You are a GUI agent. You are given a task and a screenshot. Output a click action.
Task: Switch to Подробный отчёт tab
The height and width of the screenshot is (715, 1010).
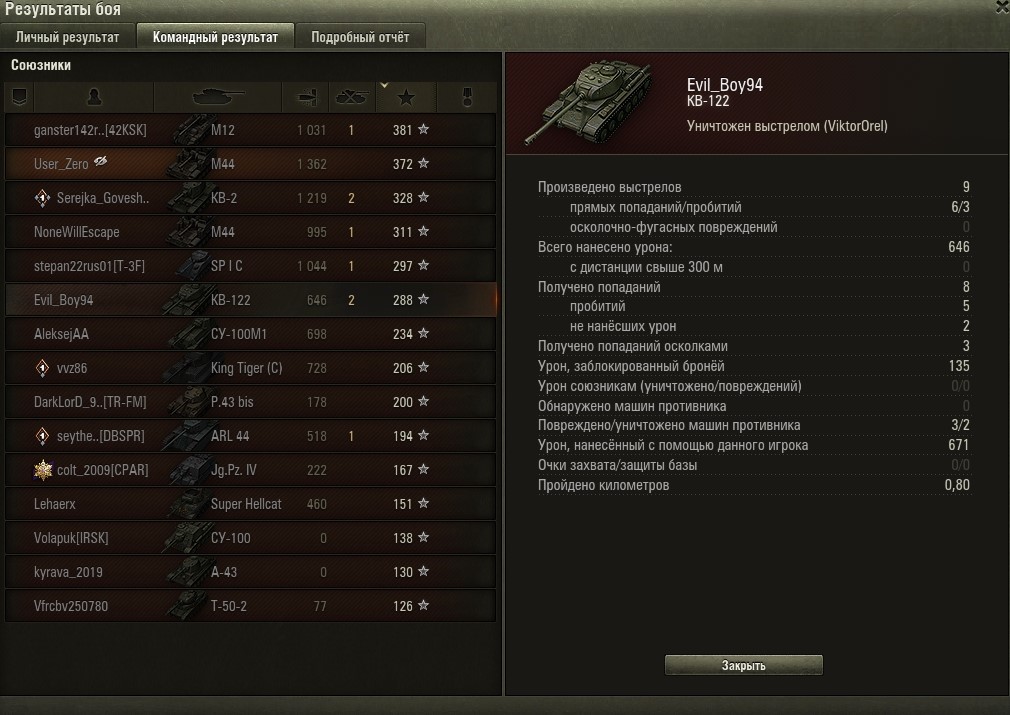tap(360, 37)
